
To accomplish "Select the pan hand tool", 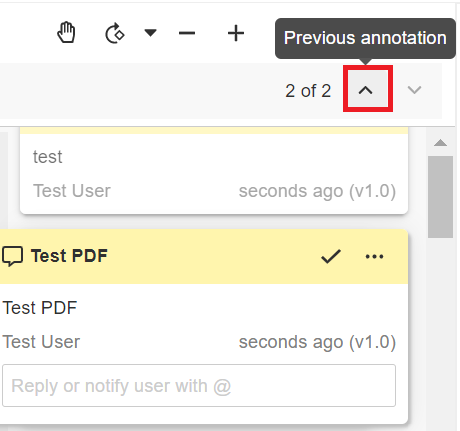I will coord(66,33).
